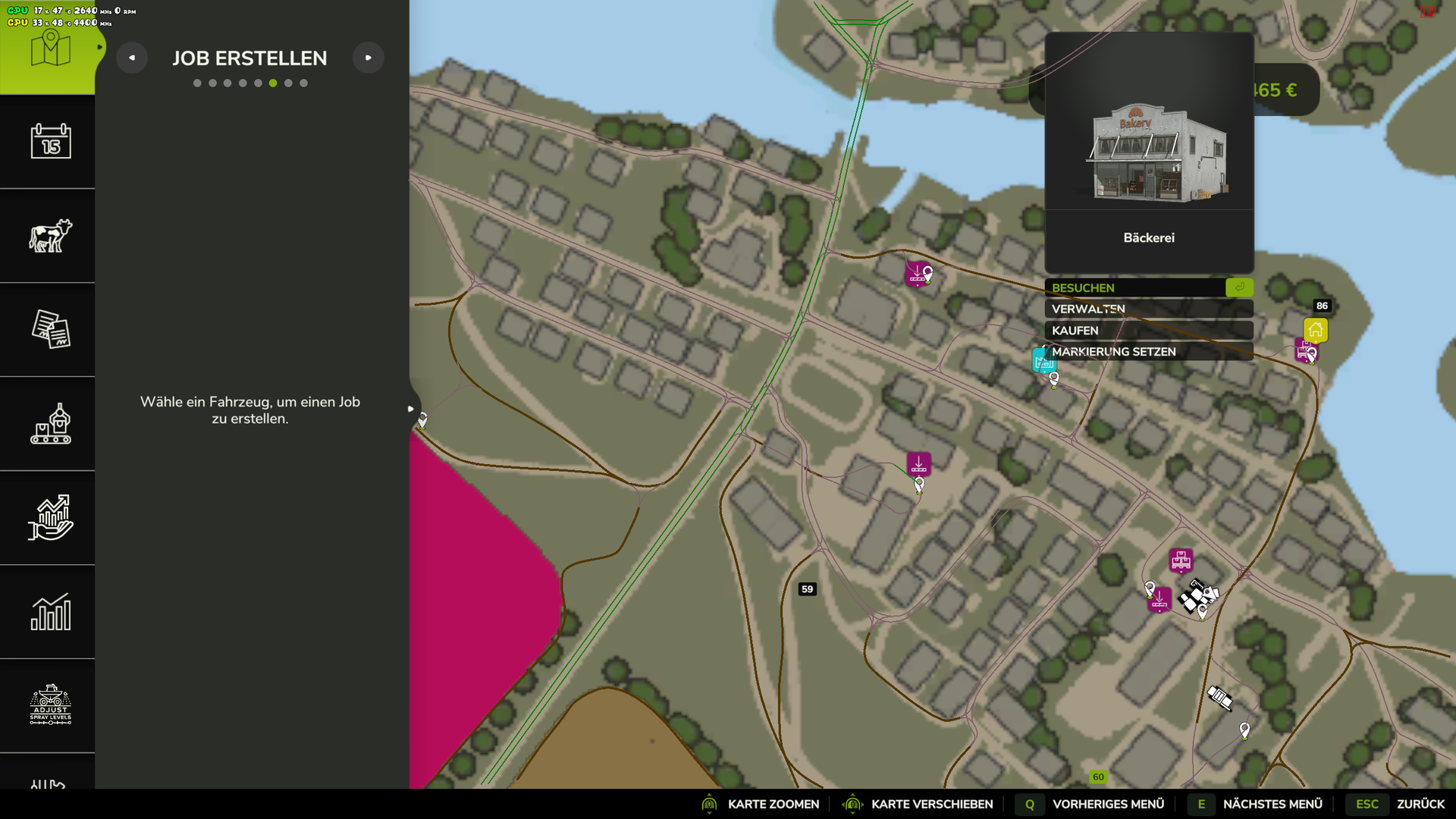Screen dimensions: 1456x819
Task: Open the production chains factory icon
Action: 50,424
